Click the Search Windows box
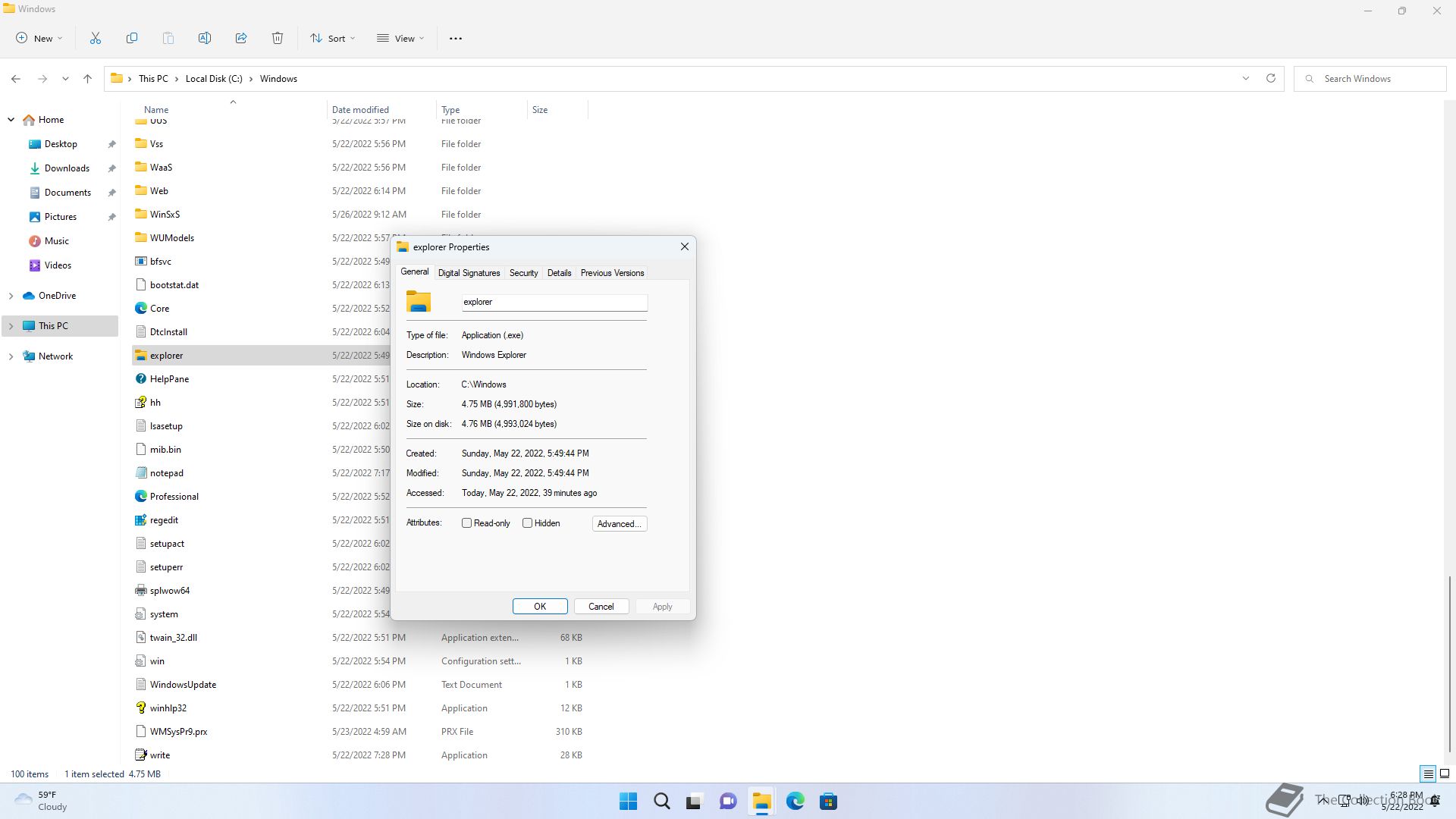1456x819 pixels. pyautogui.click(x=1370, y=79)
